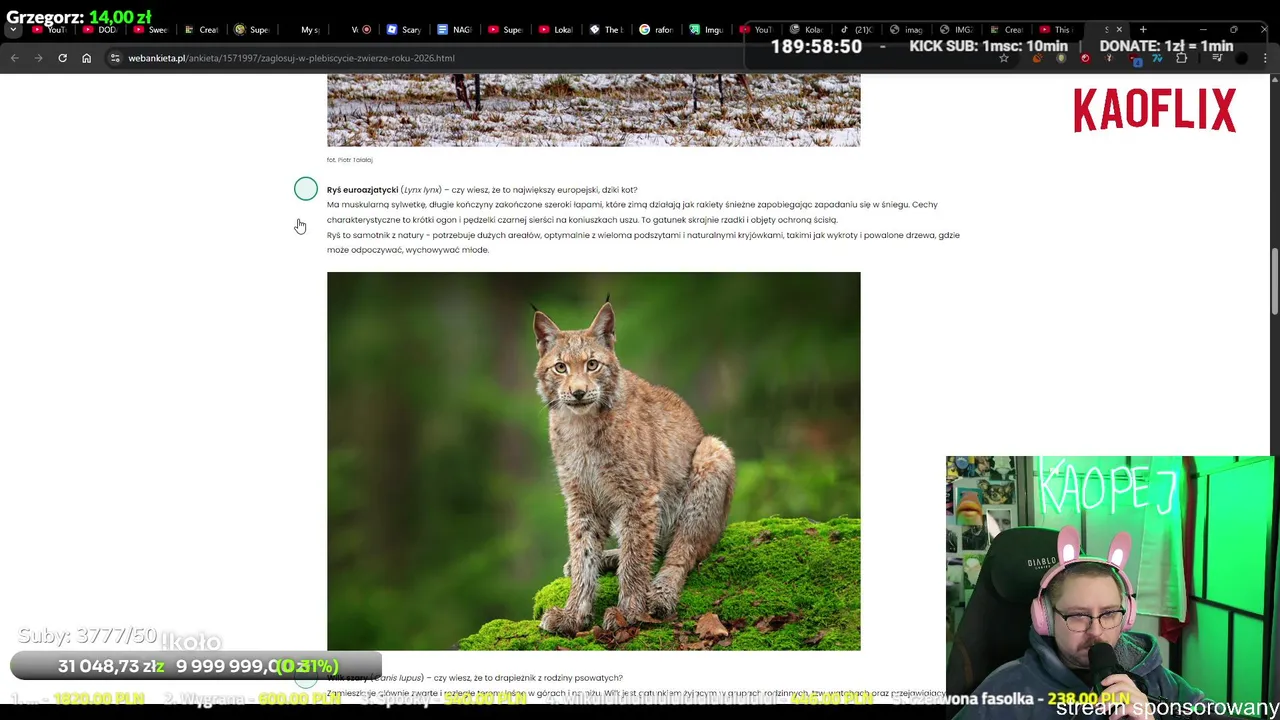
Task: Switch to the NAG browser tab
Action: pos(453,30)
